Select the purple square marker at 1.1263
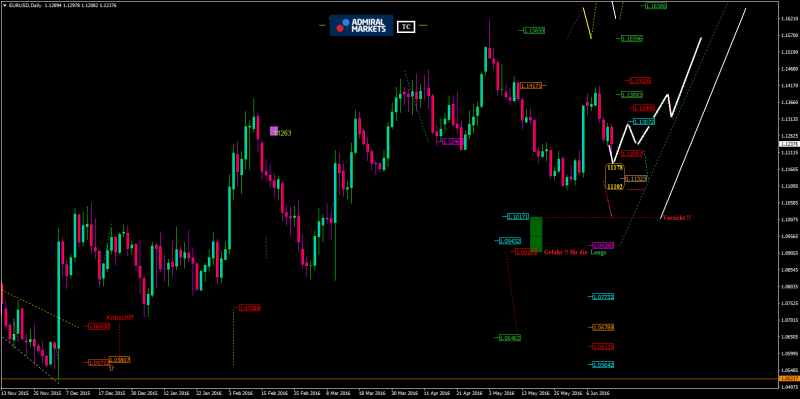The image size is (800, 399). coord(274,131)
